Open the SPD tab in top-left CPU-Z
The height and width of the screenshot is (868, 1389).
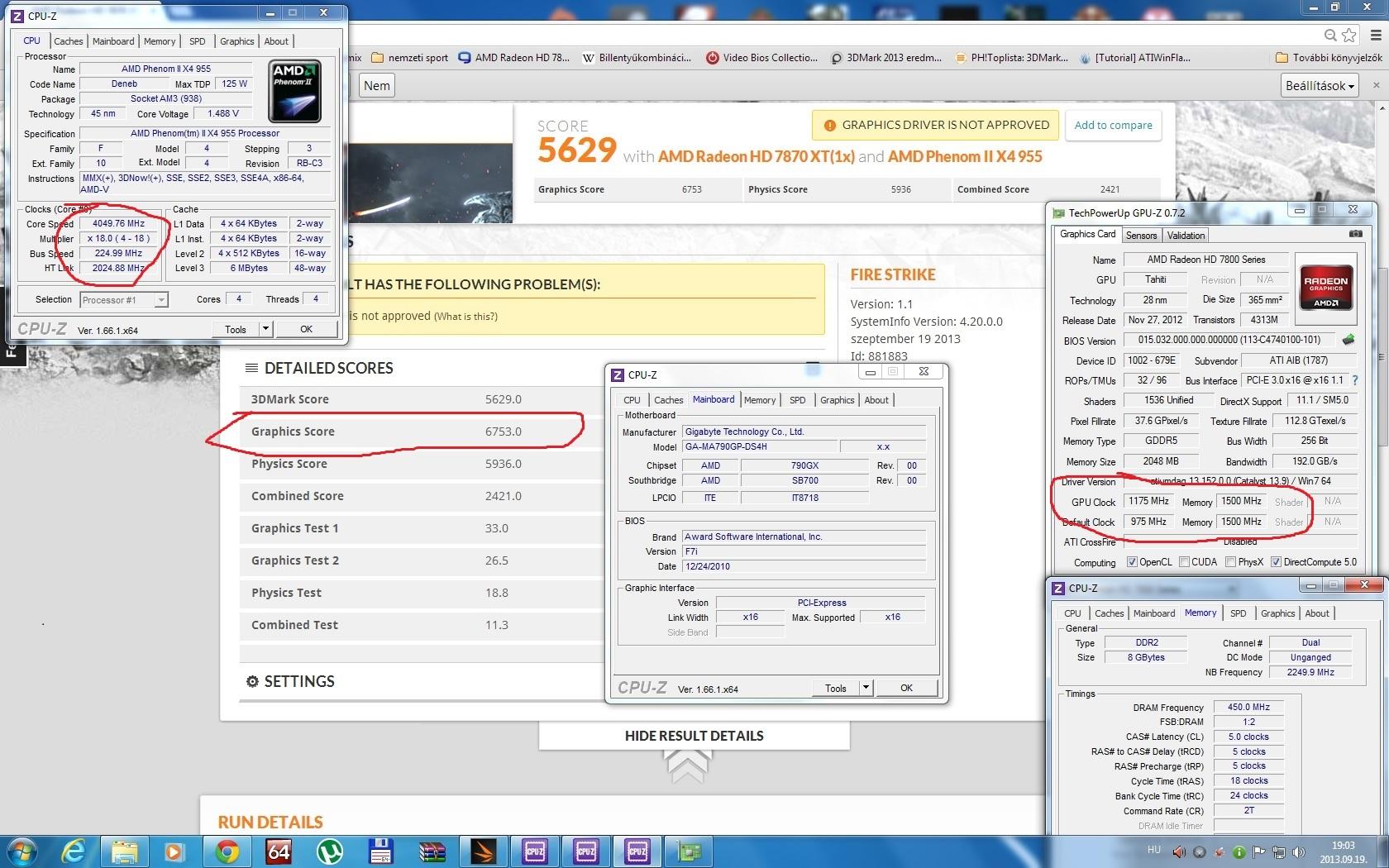pos(197,41)
